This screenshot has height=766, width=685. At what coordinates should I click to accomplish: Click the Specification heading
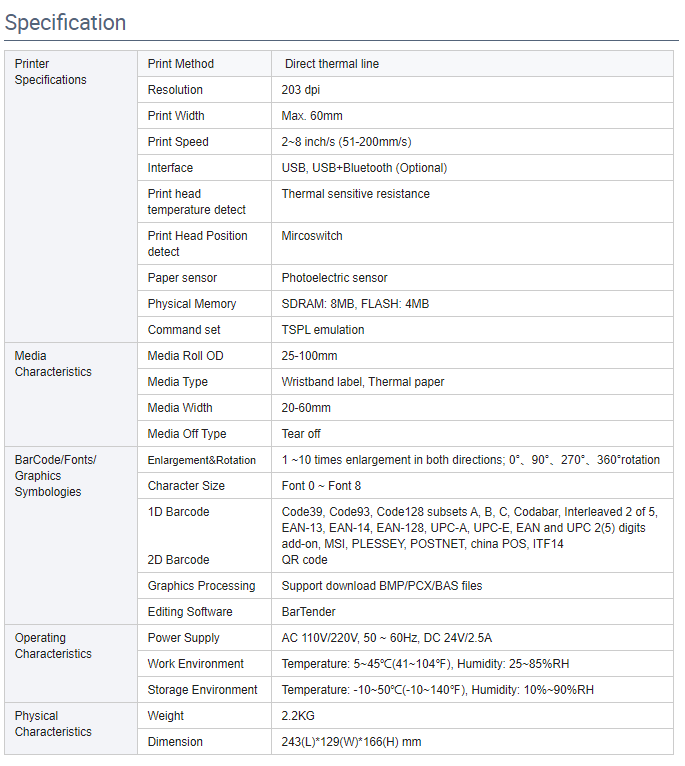click(x=66, y=22)
